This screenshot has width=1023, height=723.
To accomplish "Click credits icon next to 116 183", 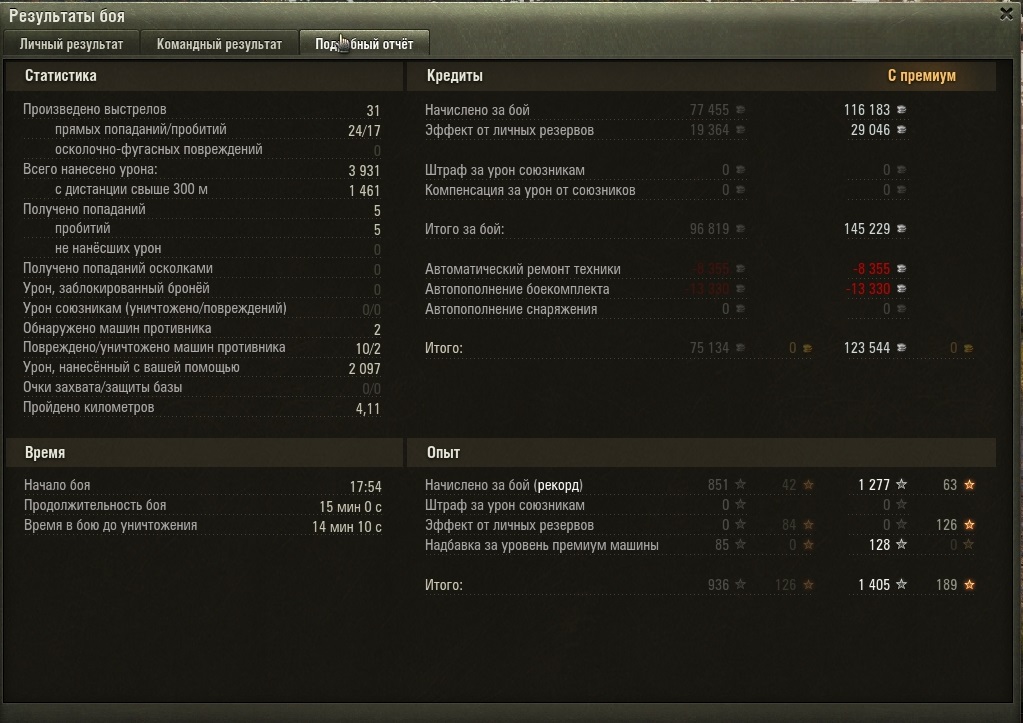I will [901, 110].
